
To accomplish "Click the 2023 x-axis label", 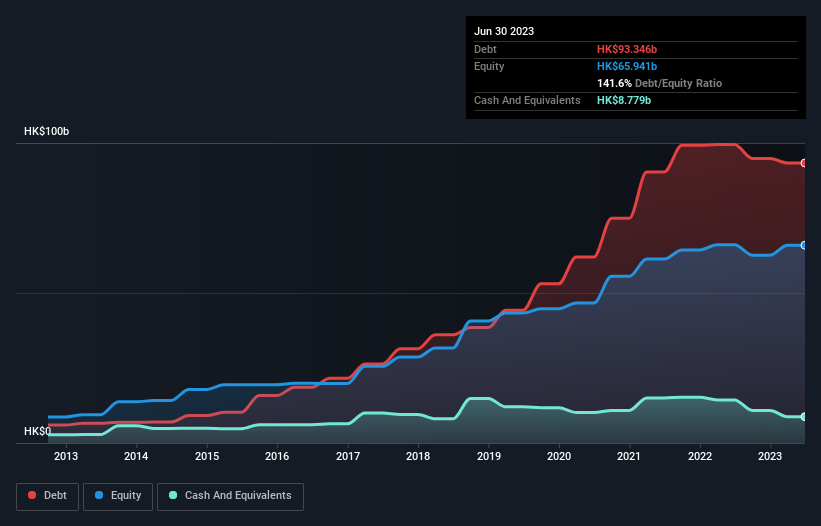I will 770,456.
